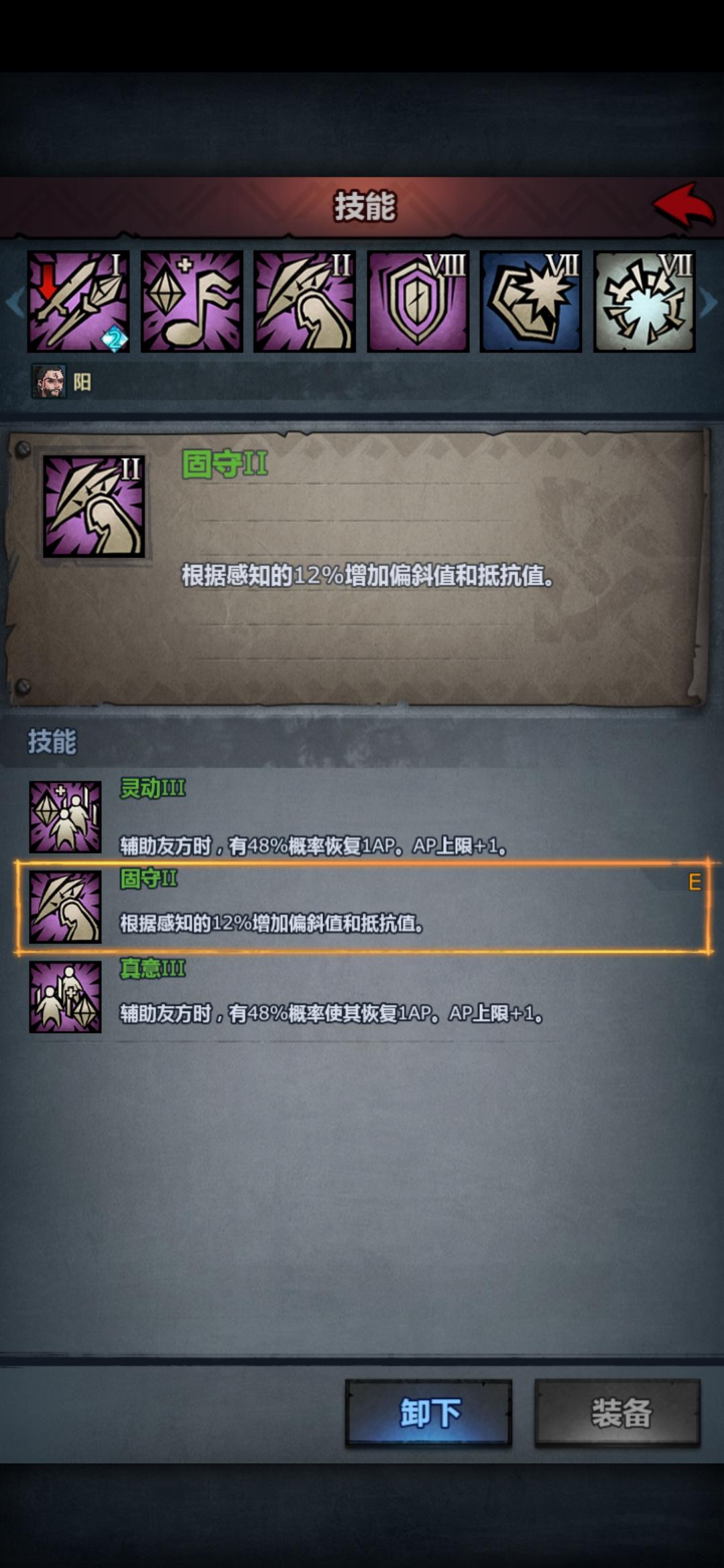The width and height of the screenshot is (724, 1568).
Task: Tap the equipped E marker on 固守II
Action: (695, 882)
